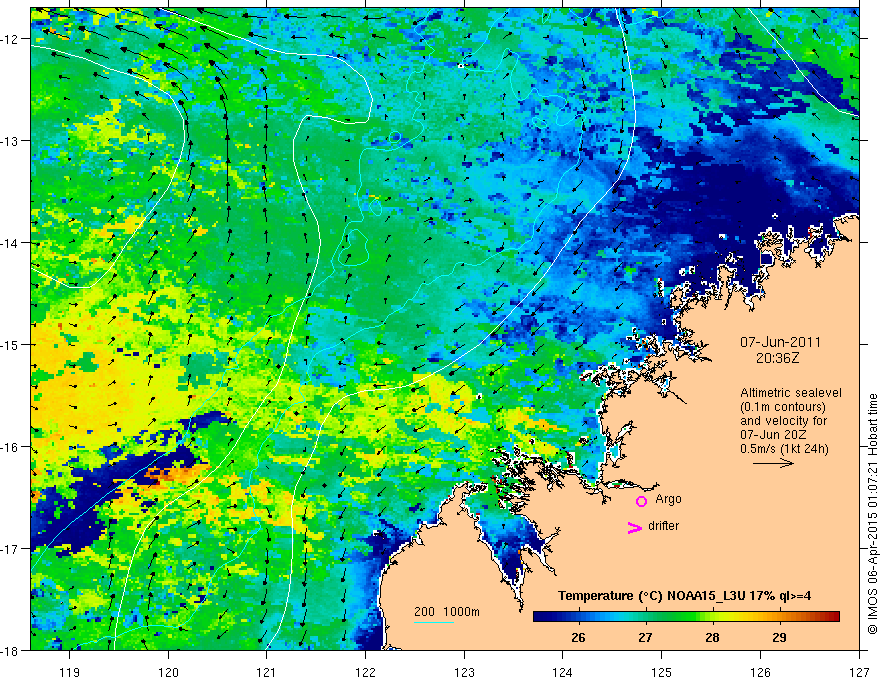Screen dimensions: 880x680
Task: Click the latitude axis label '-16'
Action: pos(10,447)
